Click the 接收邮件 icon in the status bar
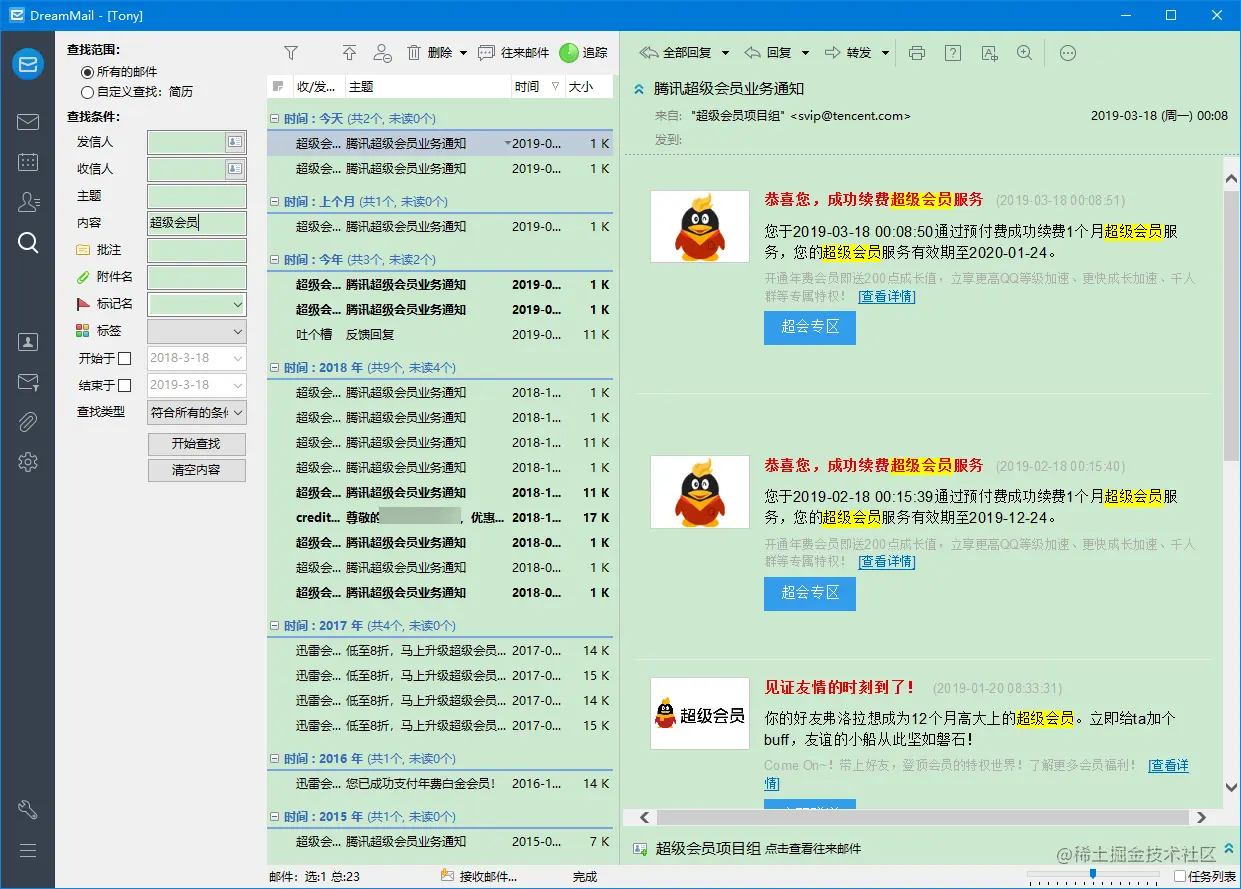Screen dimensions: 1241x889 coord(448,876)
